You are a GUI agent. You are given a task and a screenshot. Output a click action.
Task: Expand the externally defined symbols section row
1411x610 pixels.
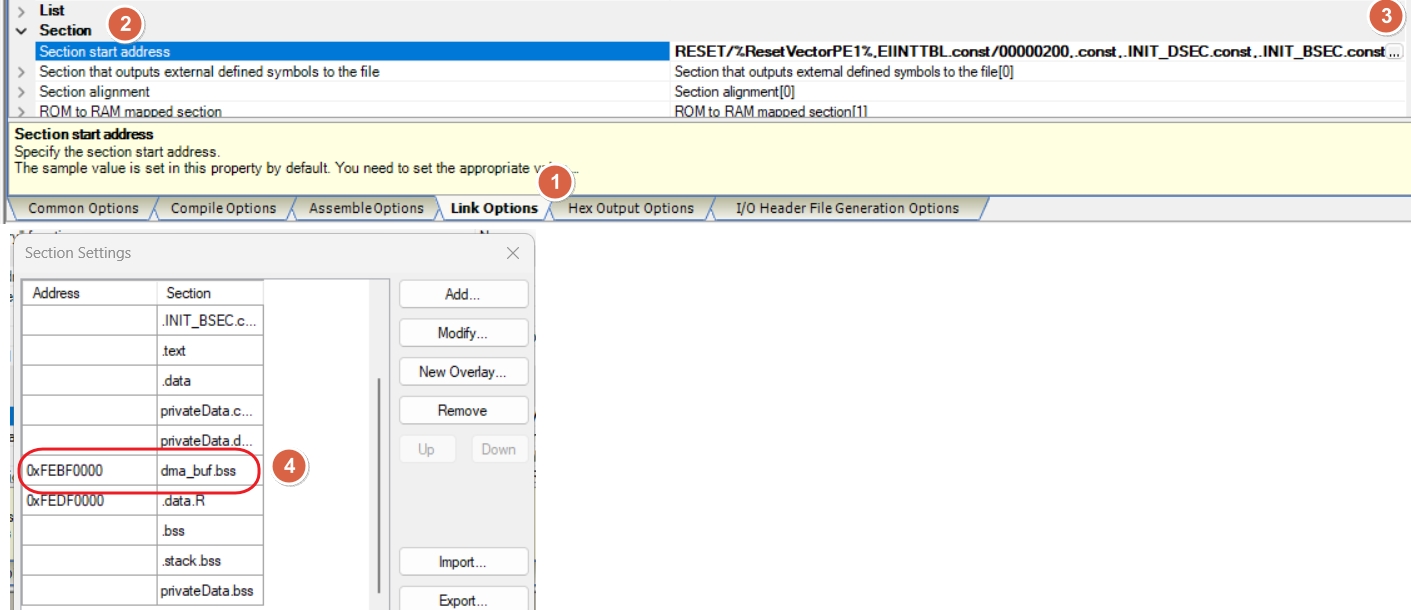21,72
